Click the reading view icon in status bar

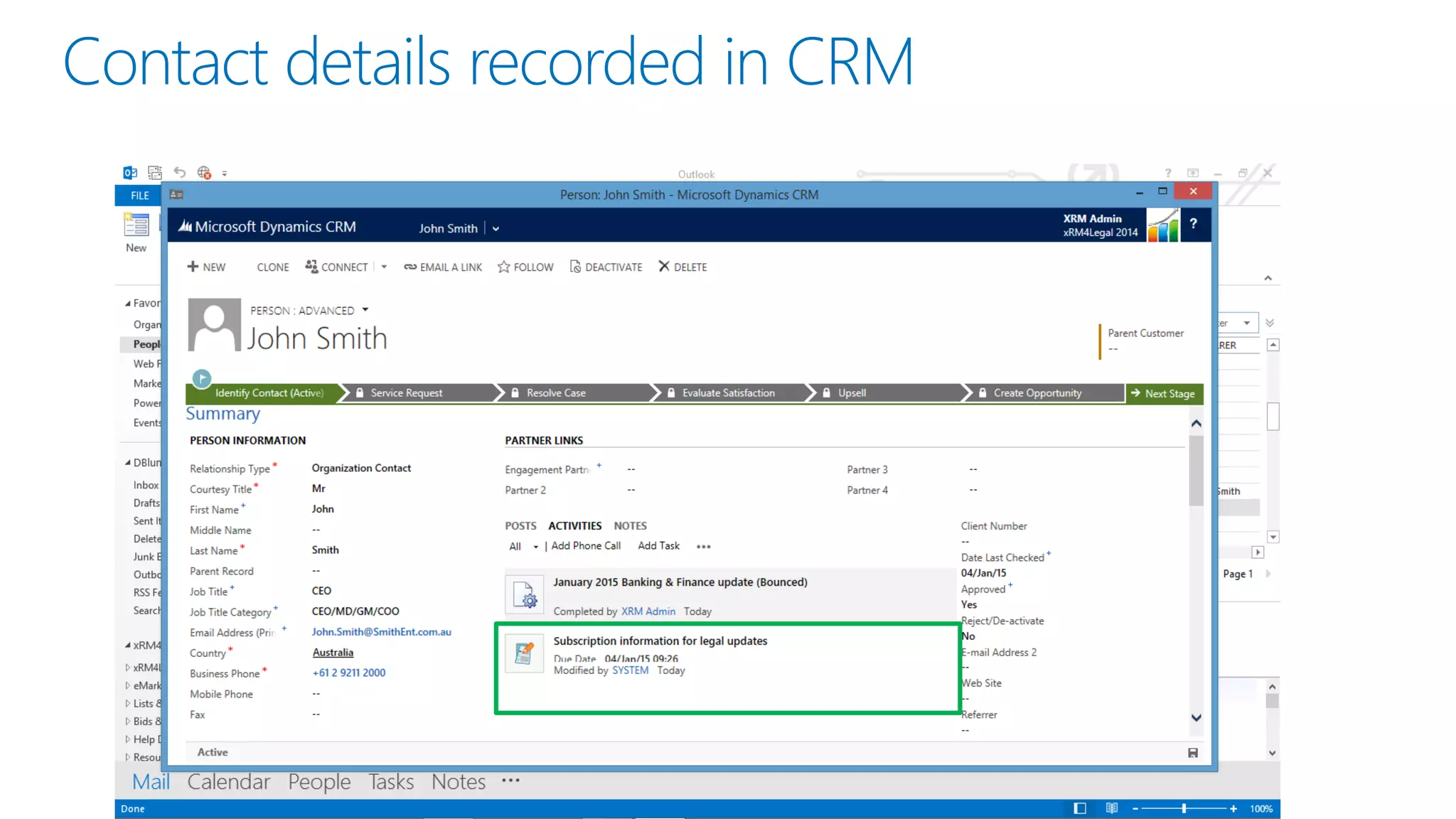(x=1112, y=808)
